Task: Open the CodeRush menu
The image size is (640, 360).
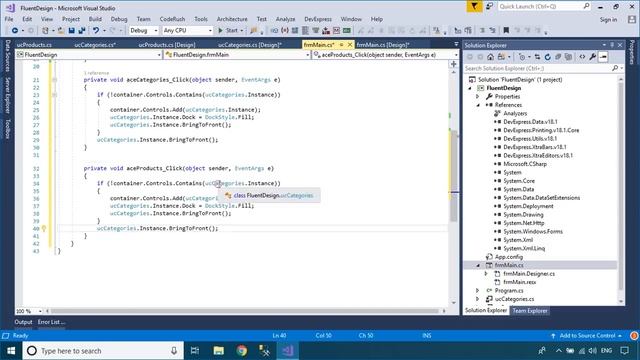Action: click(x=172, y=19)
